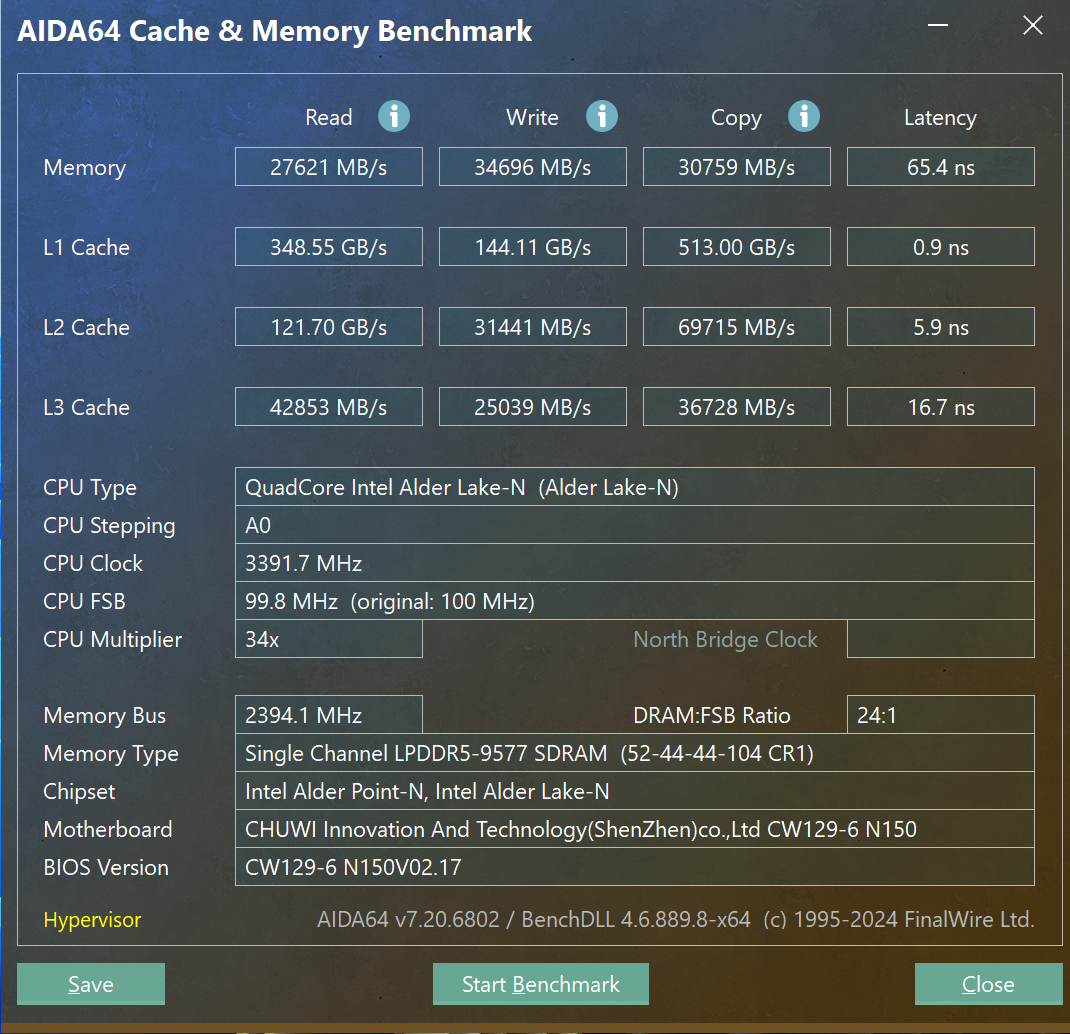Click the Memory Bus label

pos(104,715)
